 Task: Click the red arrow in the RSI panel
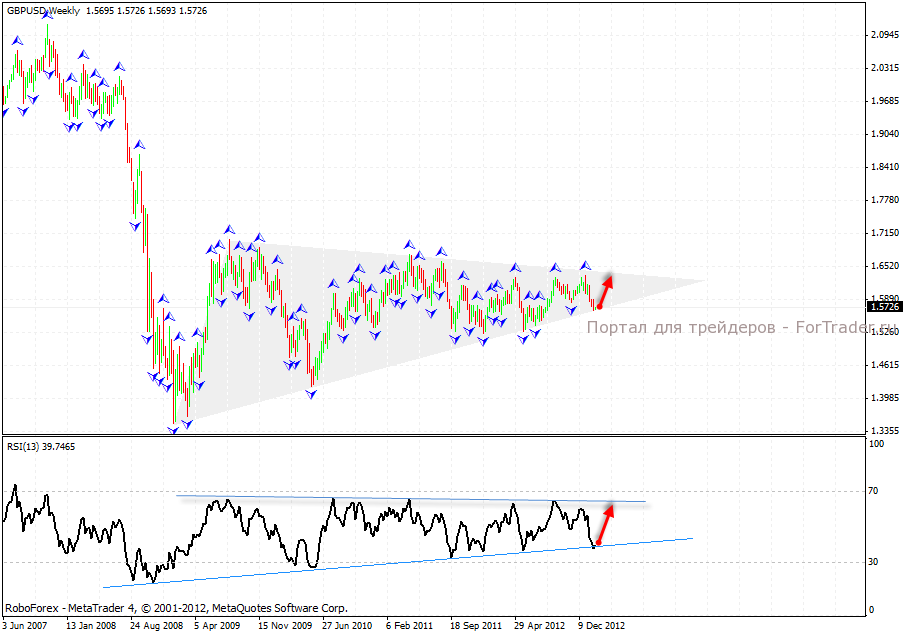point(603,524)
